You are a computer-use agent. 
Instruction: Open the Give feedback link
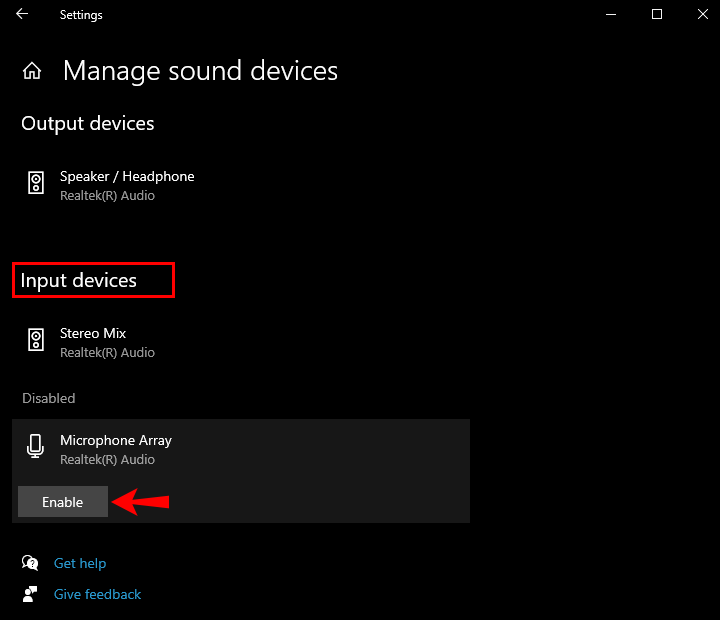[98, 594]
